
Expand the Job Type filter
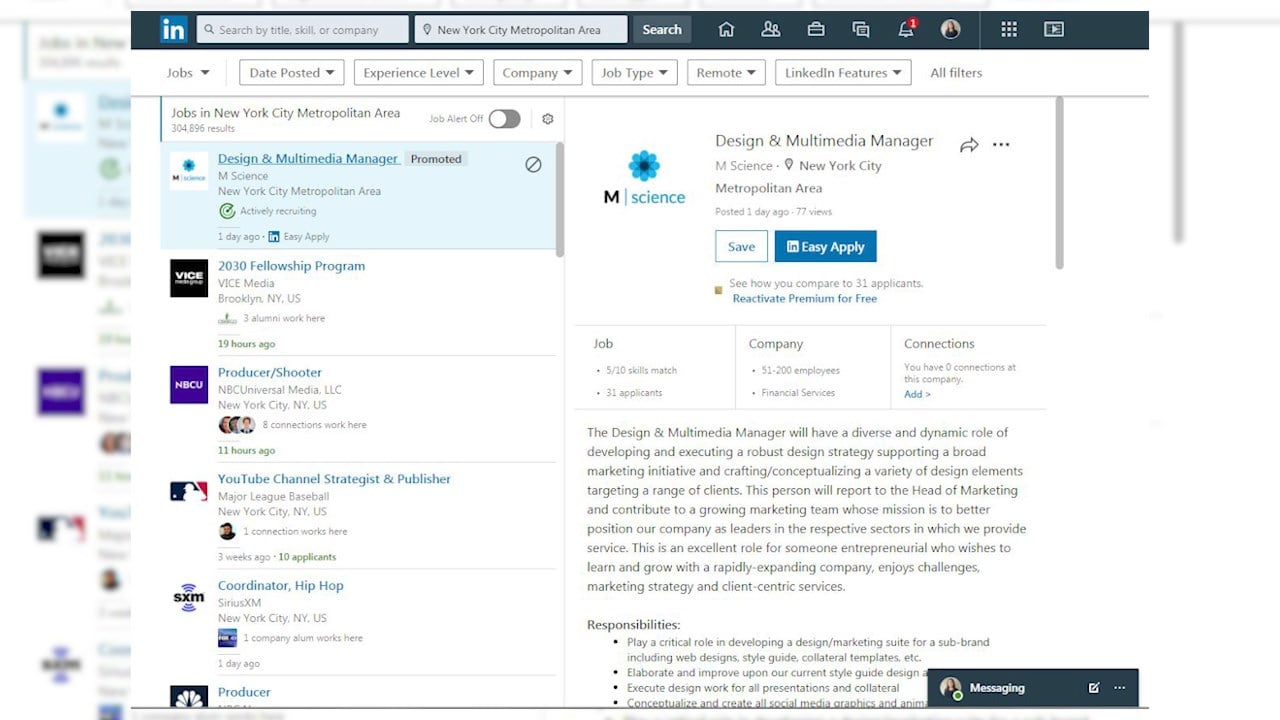coord(634,73)
